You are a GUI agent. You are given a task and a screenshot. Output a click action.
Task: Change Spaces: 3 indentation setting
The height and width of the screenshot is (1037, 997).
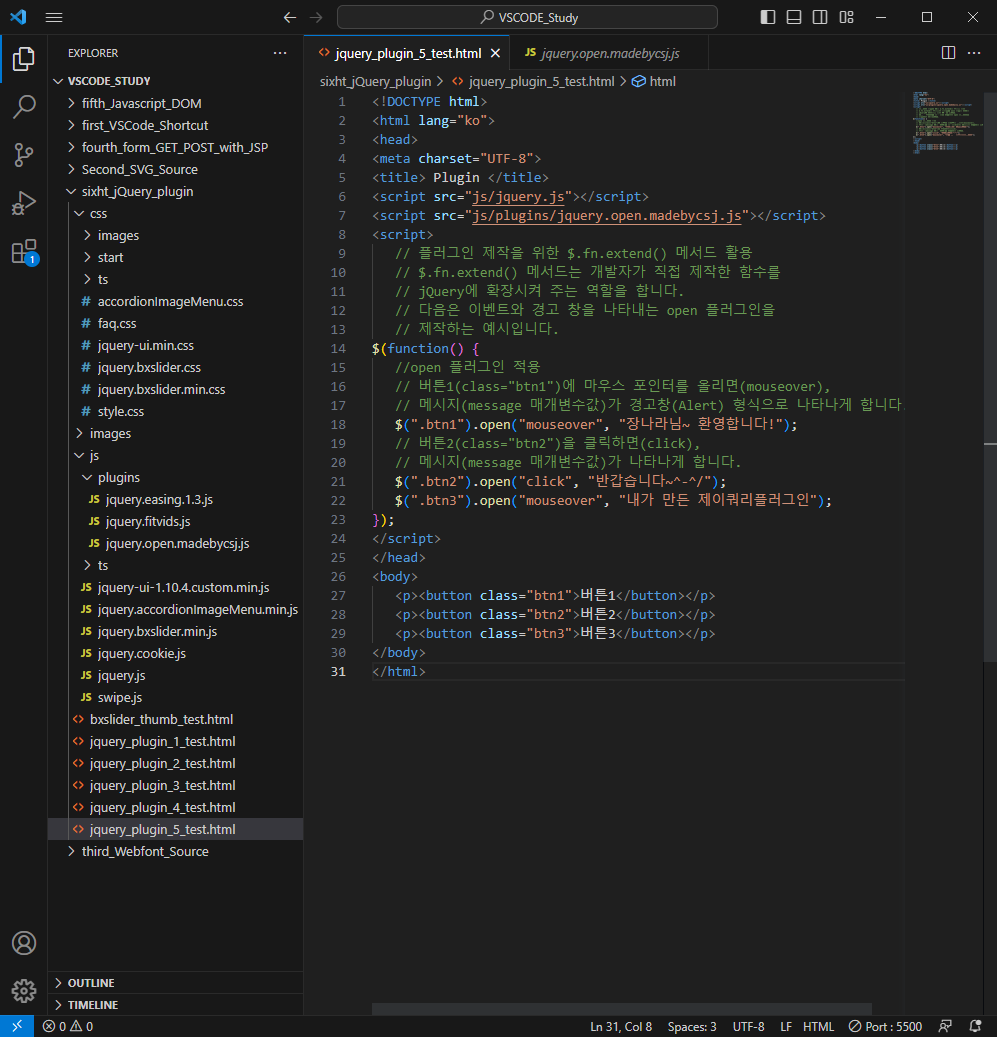point(692,1026)
